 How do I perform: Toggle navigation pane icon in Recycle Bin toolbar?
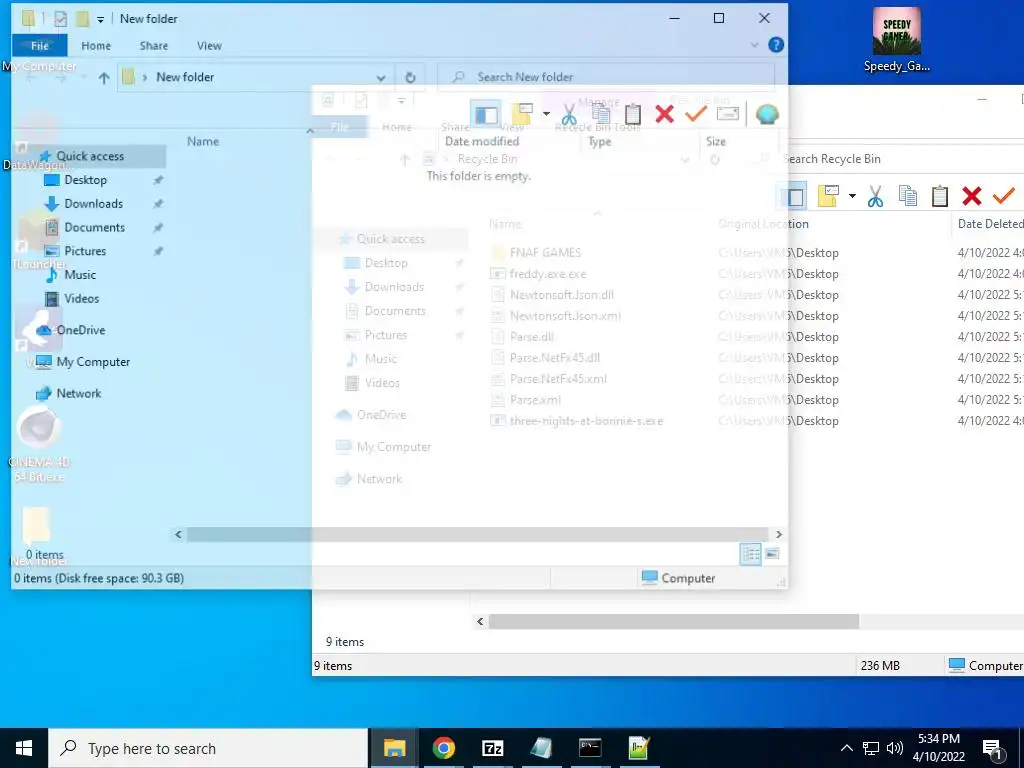coord(795,196)
